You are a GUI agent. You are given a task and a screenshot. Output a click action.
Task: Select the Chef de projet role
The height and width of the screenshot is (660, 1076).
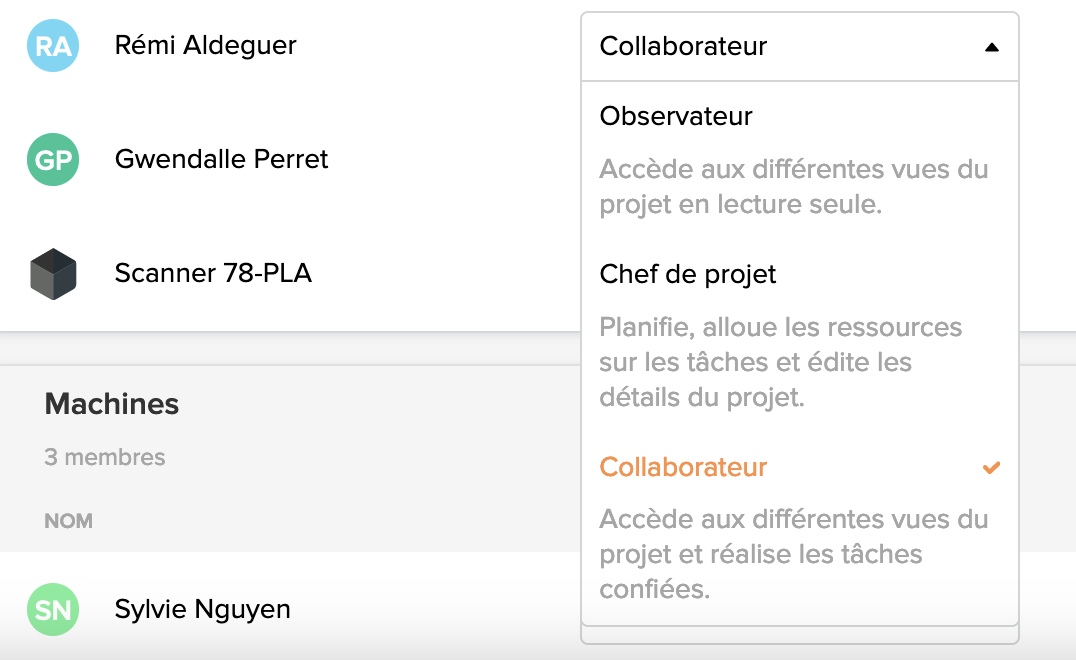tap(688, 274)
